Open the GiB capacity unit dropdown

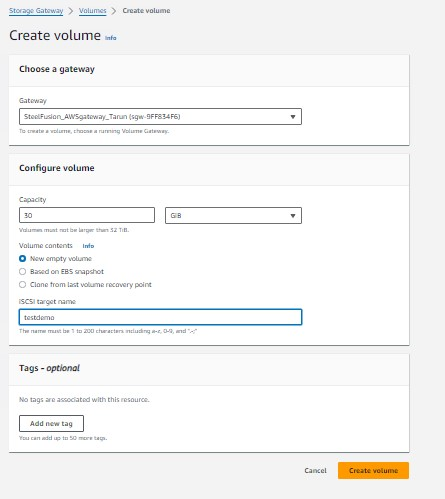click(233, 216)
